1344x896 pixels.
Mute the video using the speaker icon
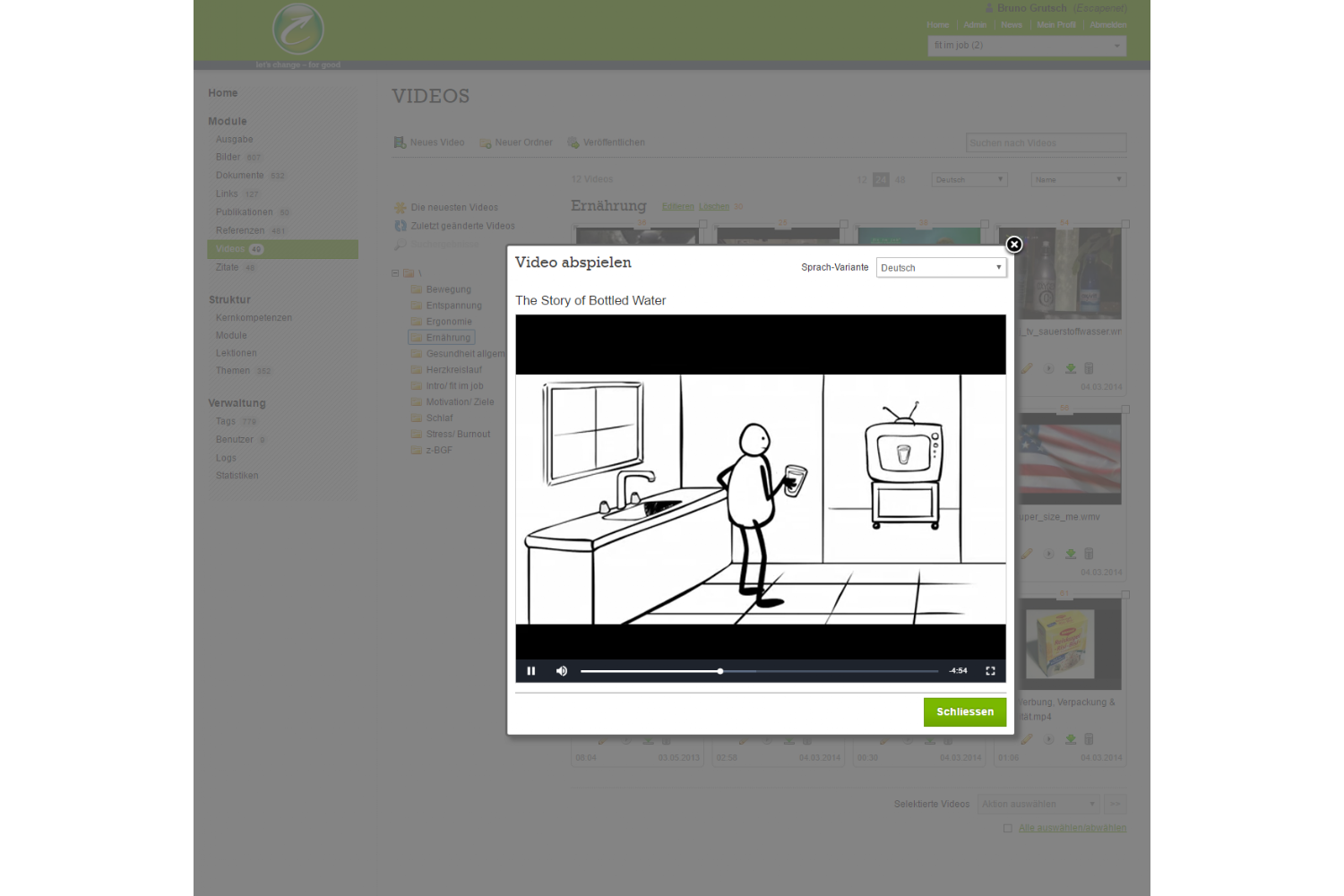point(562,671)
